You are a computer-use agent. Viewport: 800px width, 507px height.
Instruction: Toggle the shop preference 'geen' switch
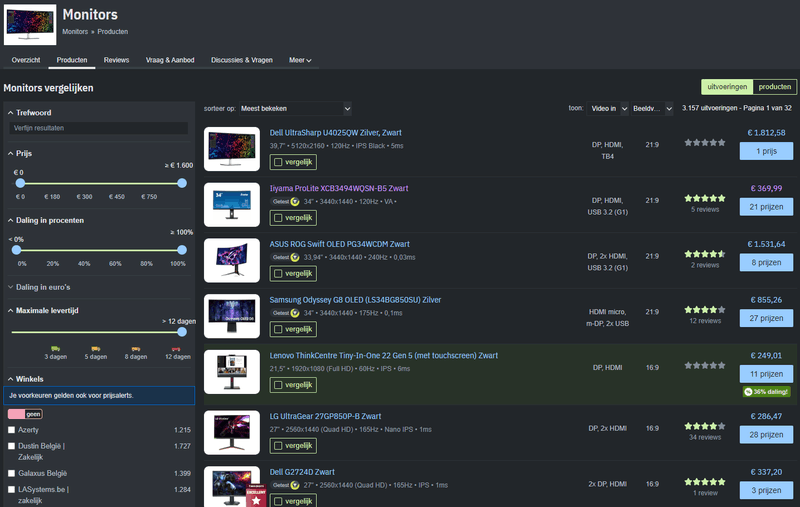click(25, 414)
